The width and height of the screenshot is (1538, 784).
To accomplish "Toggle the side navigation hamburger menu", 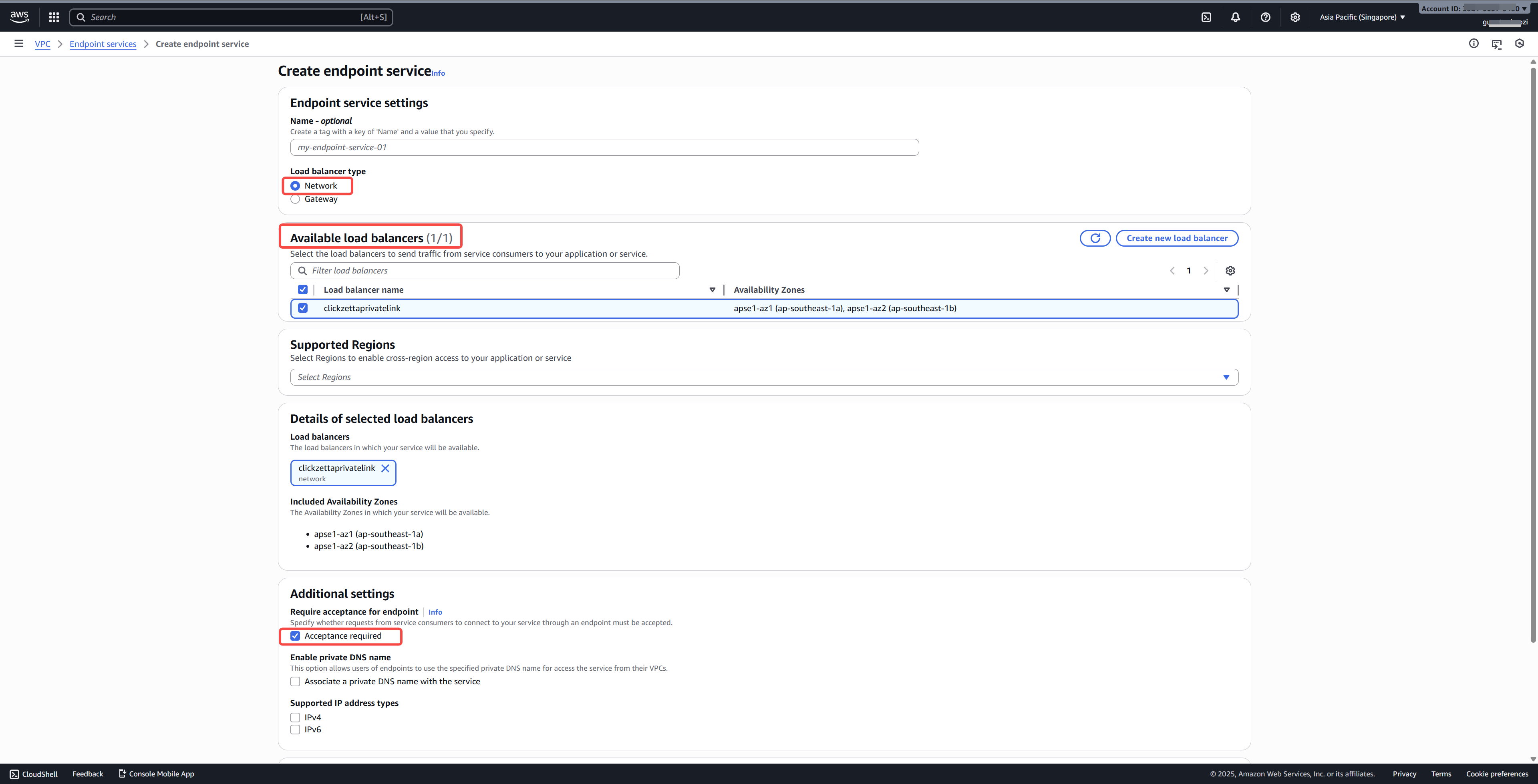I will point(18,44).
